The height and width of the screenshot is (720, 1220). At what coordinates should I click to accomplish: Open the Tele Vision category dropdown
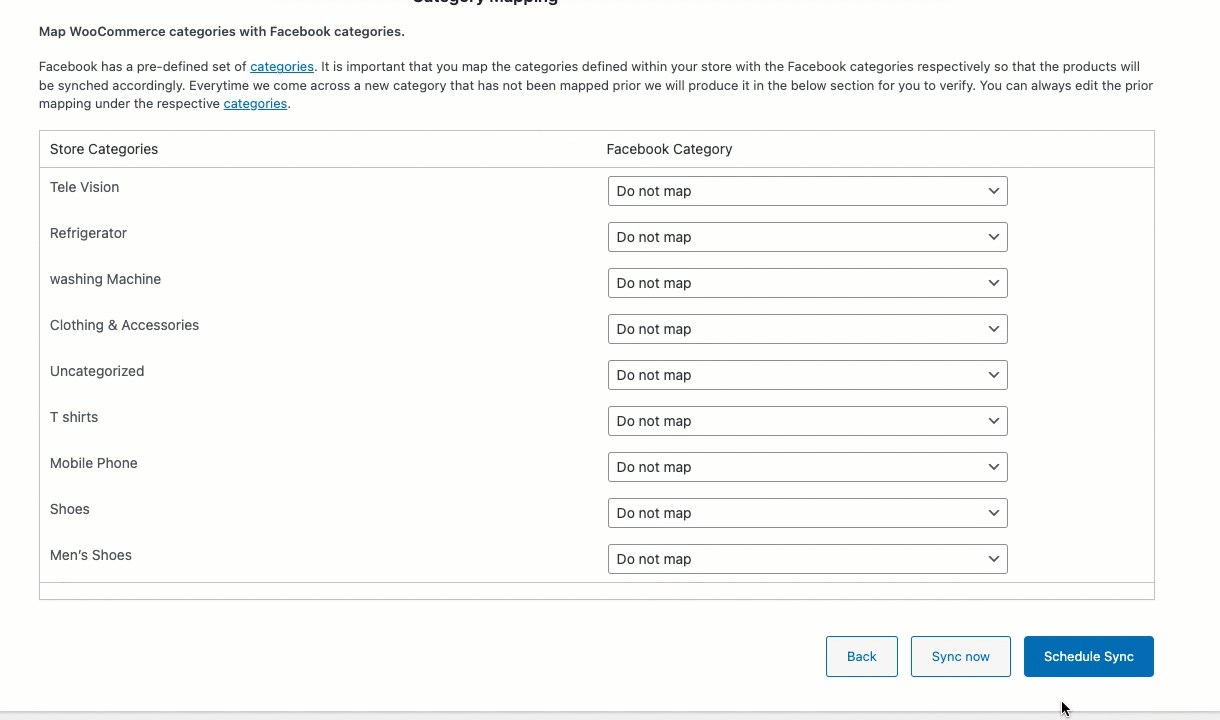tap(807, 191)
